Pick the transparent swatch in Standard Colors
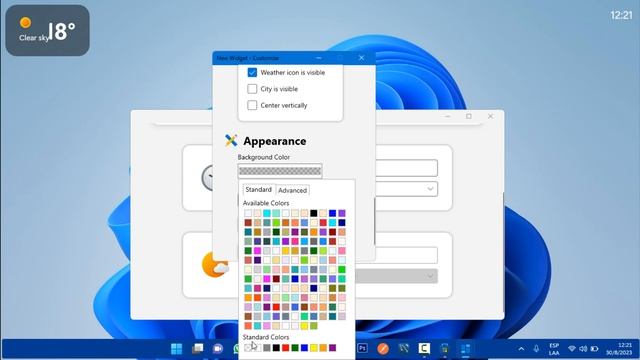The width and height of the screenshot is (640, 360). point(248,348)
